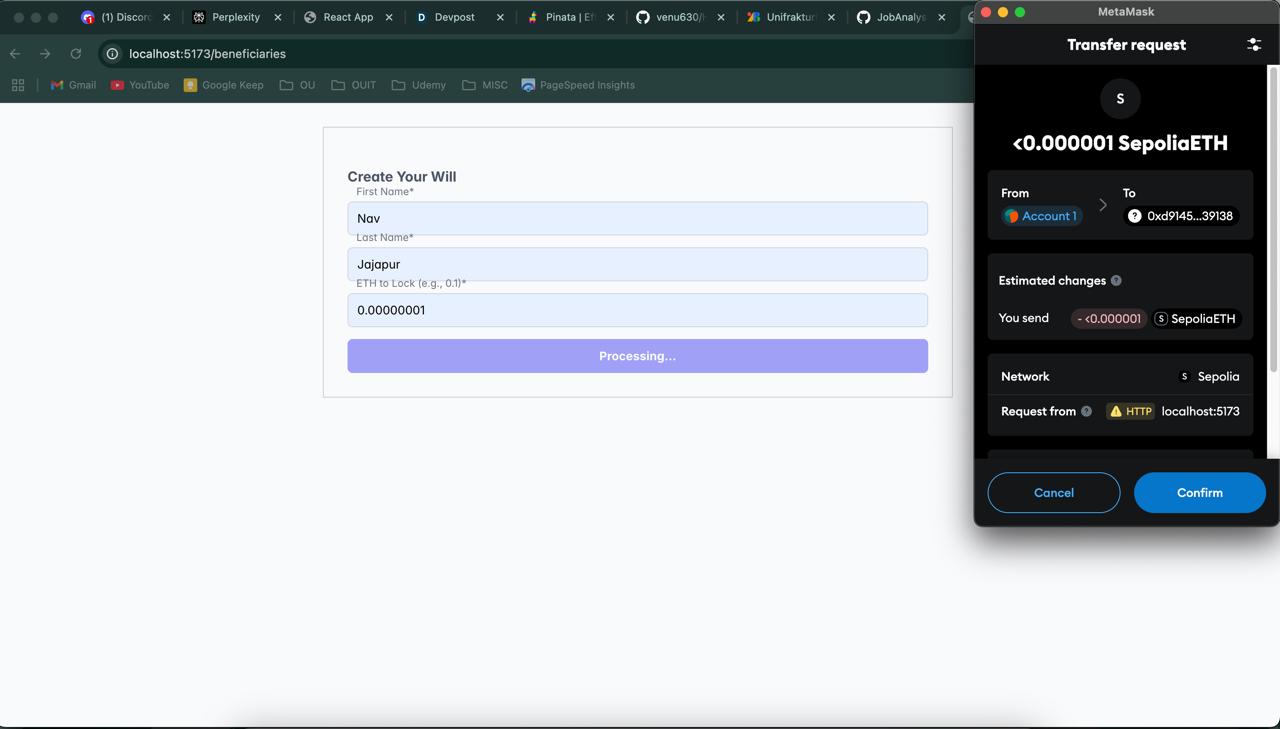Click the address bar URL localhost:5173/beneficiaries
The image size is (1280, 729).
pyautogui.click(x=207, y=54)
